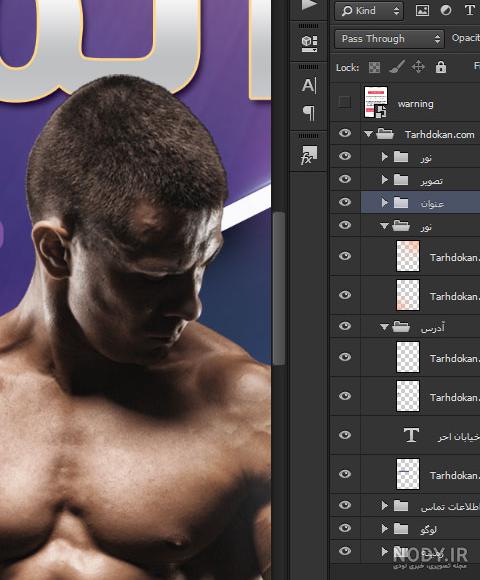This screenshot has width=480, height=580.
Task: Click the لوگو group folder icon
Action: [x=401, y=529]
